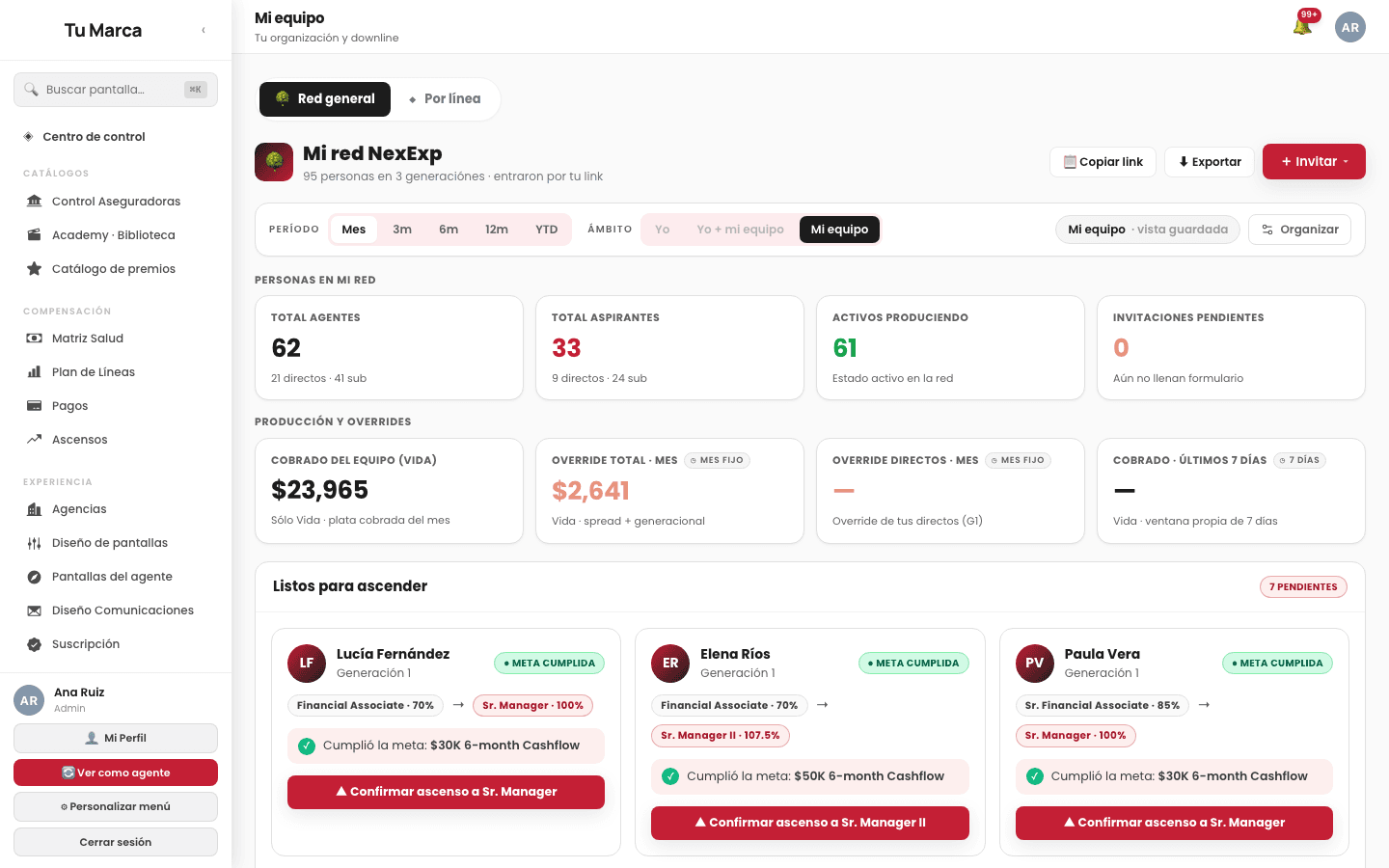
Task: Click the Diseño Comunicaciones envelope icon
Action: click(35, 610)
